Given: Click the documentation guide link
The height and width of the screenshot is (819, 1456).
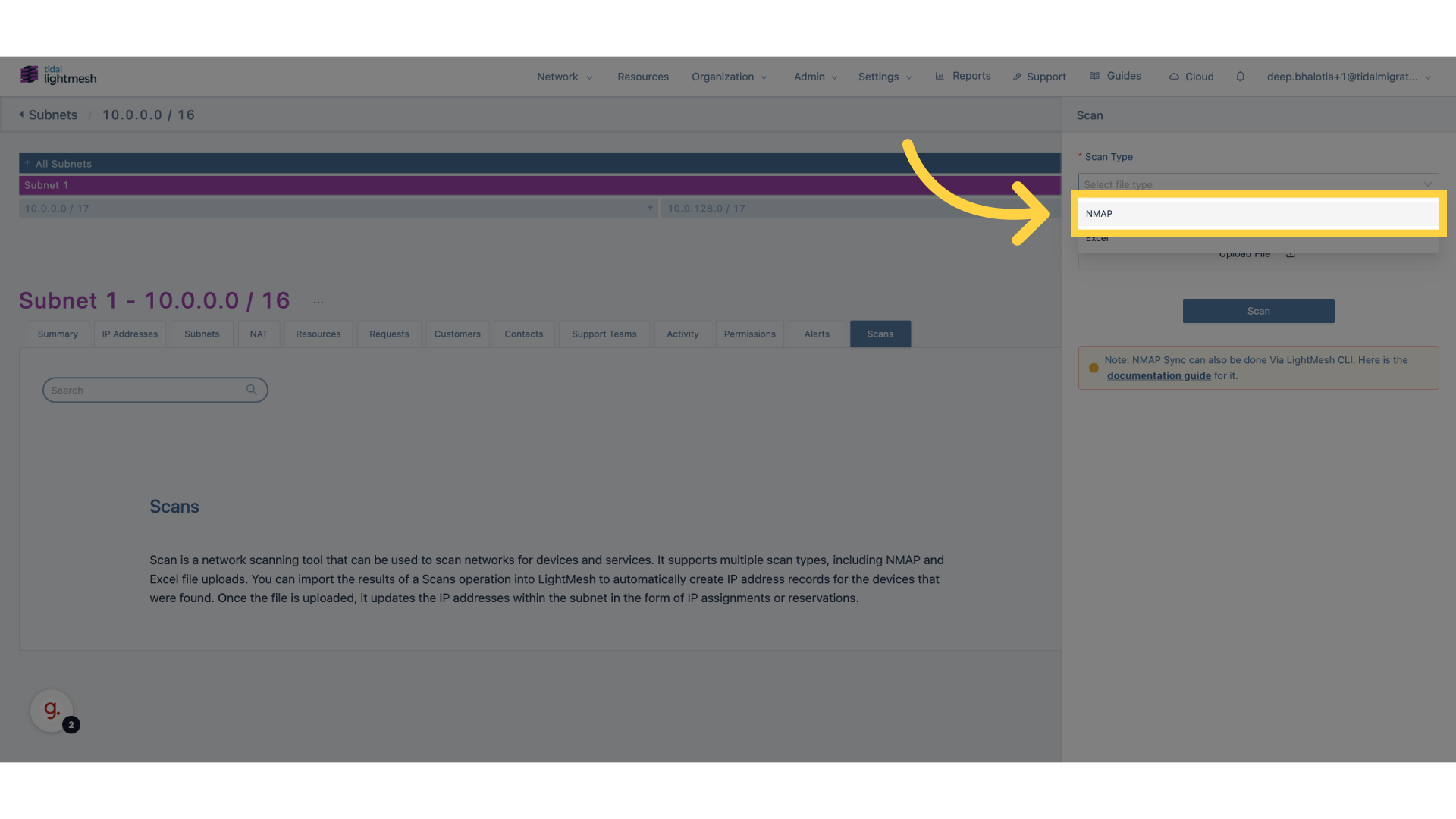Looking at the screenshot, I should [1158, 376].
